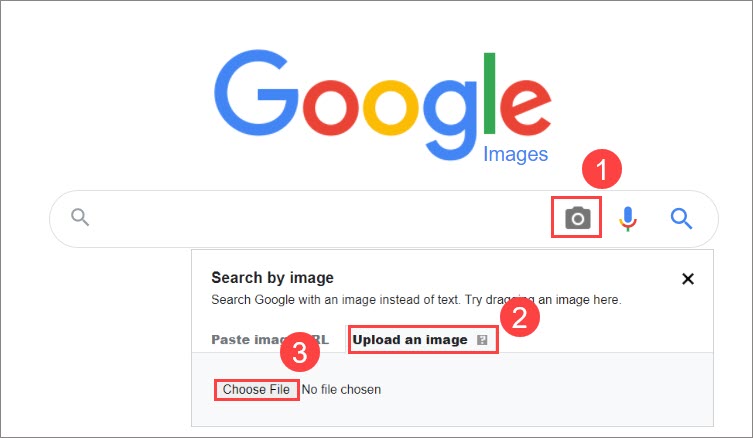The height and width of the screenshot is (438, 753).
Task: Click the gray magnifier inside search box
Action: (80, 217)
